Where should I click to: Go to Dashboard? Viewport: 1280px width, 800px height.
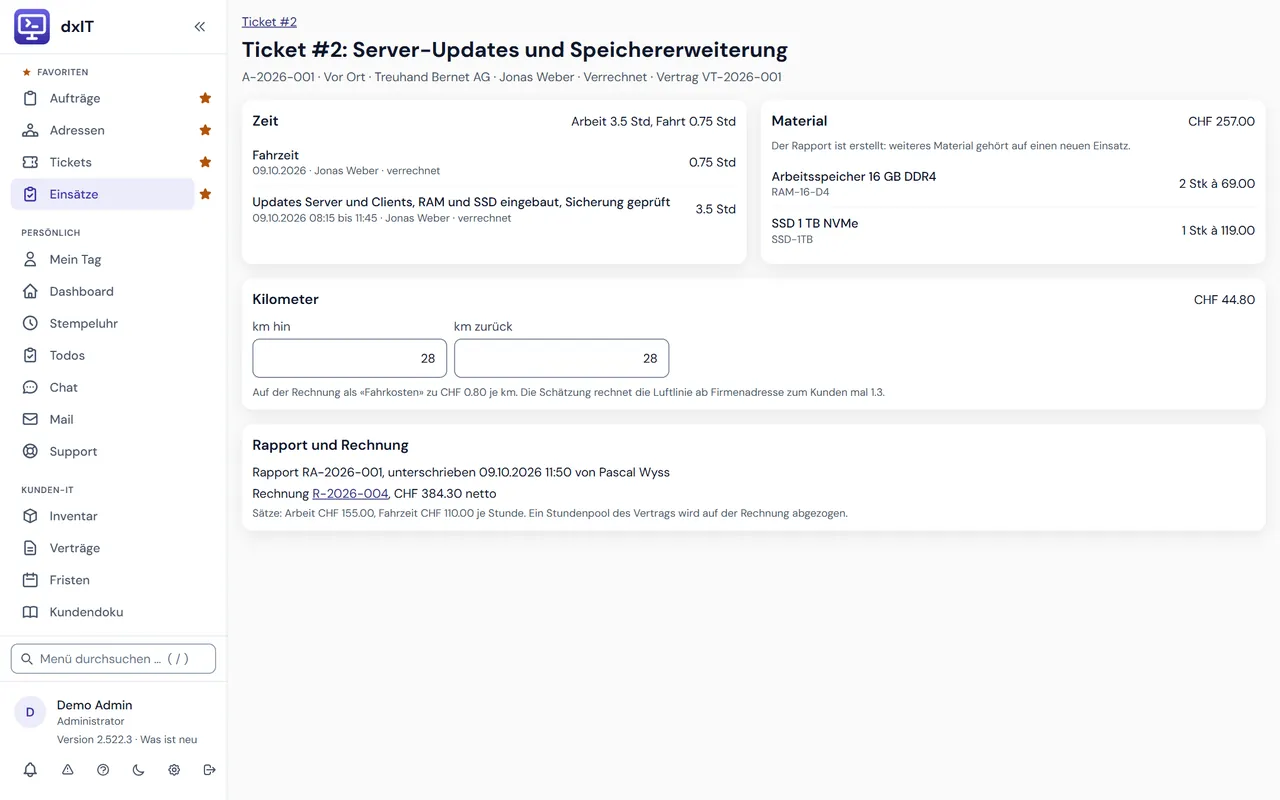click(x=113, y=291)
